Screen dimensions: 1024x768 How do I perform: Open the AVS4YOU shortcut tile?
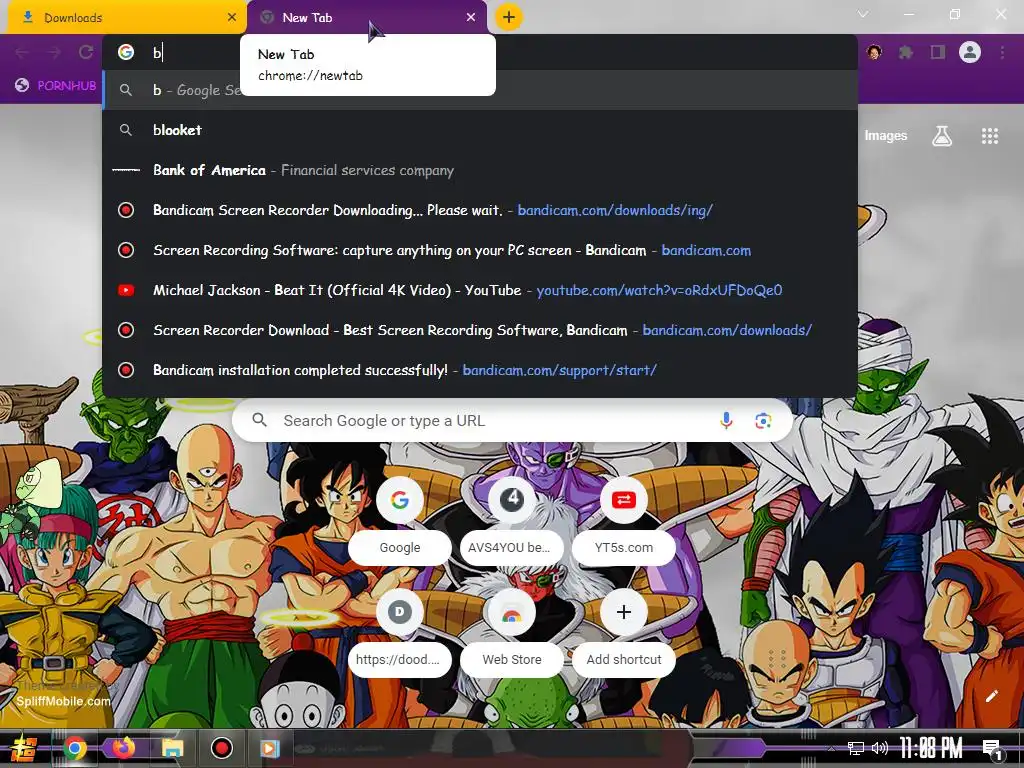[x=512, y=520]
